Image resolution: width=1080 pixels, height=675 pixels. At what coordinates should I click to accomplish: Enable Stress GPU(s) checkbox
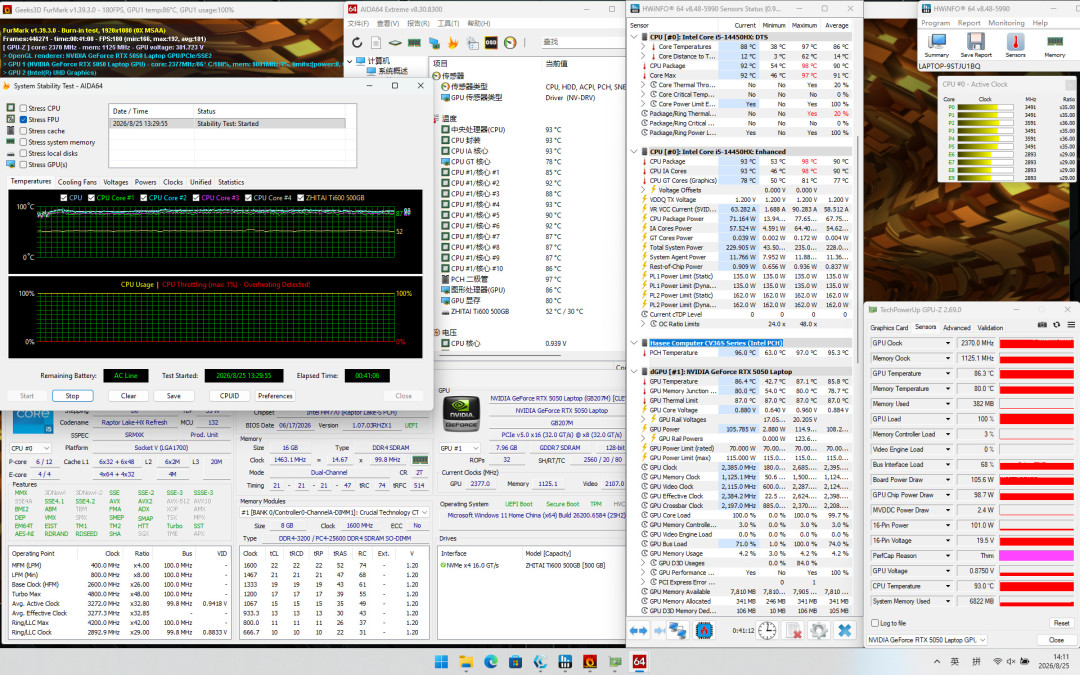[x=23, y=165]
